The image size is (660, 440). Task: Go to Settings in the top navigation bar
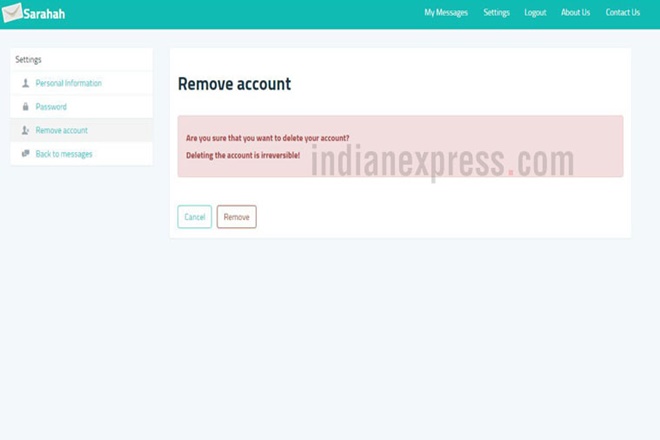click(x=496, y=13)
